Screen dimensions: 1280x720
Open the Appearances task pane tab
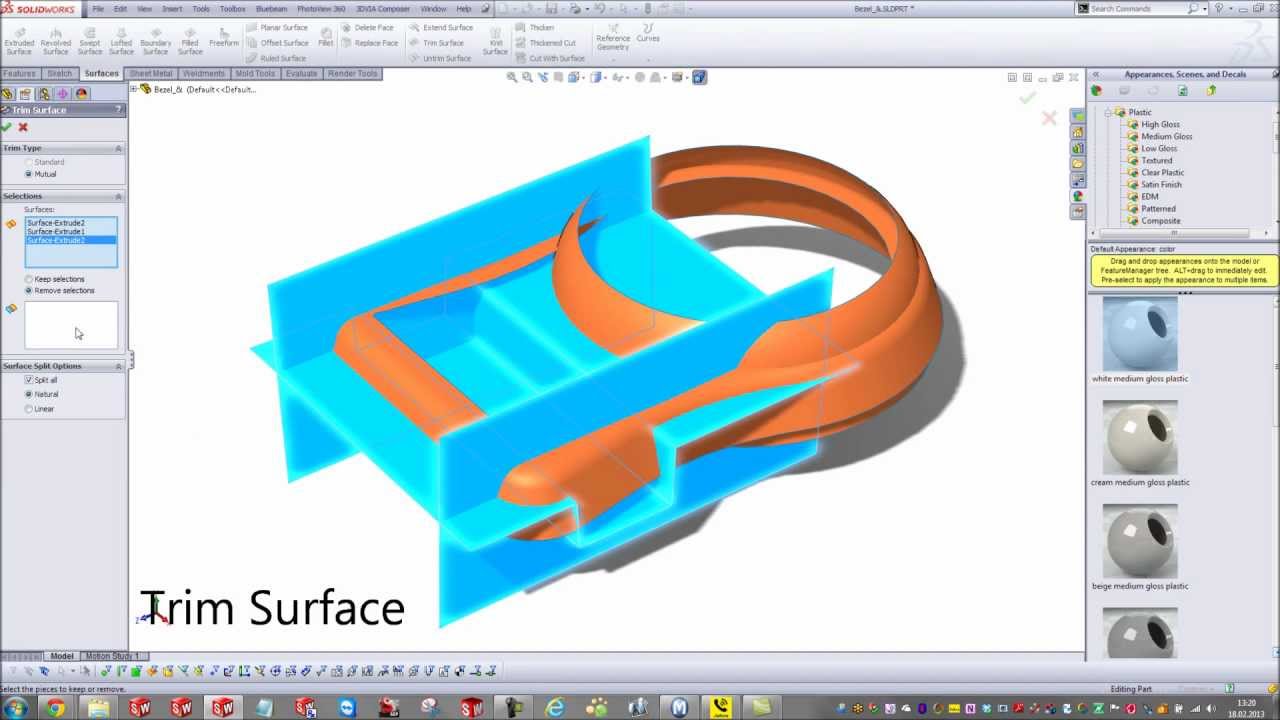1078,196
